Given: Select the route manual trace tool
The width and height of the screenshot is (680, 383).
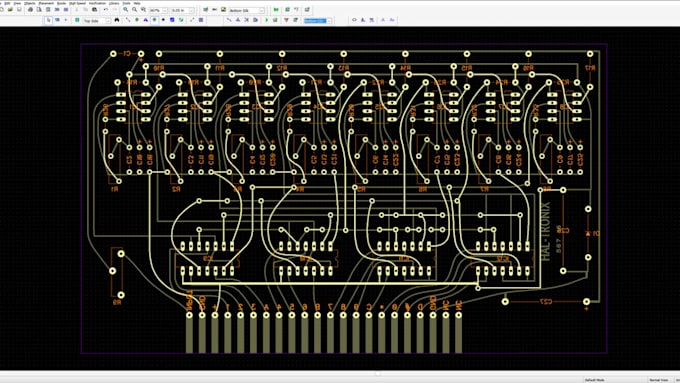Looking at the screenshot, I should pyautogui.click(x=229, y=20).
